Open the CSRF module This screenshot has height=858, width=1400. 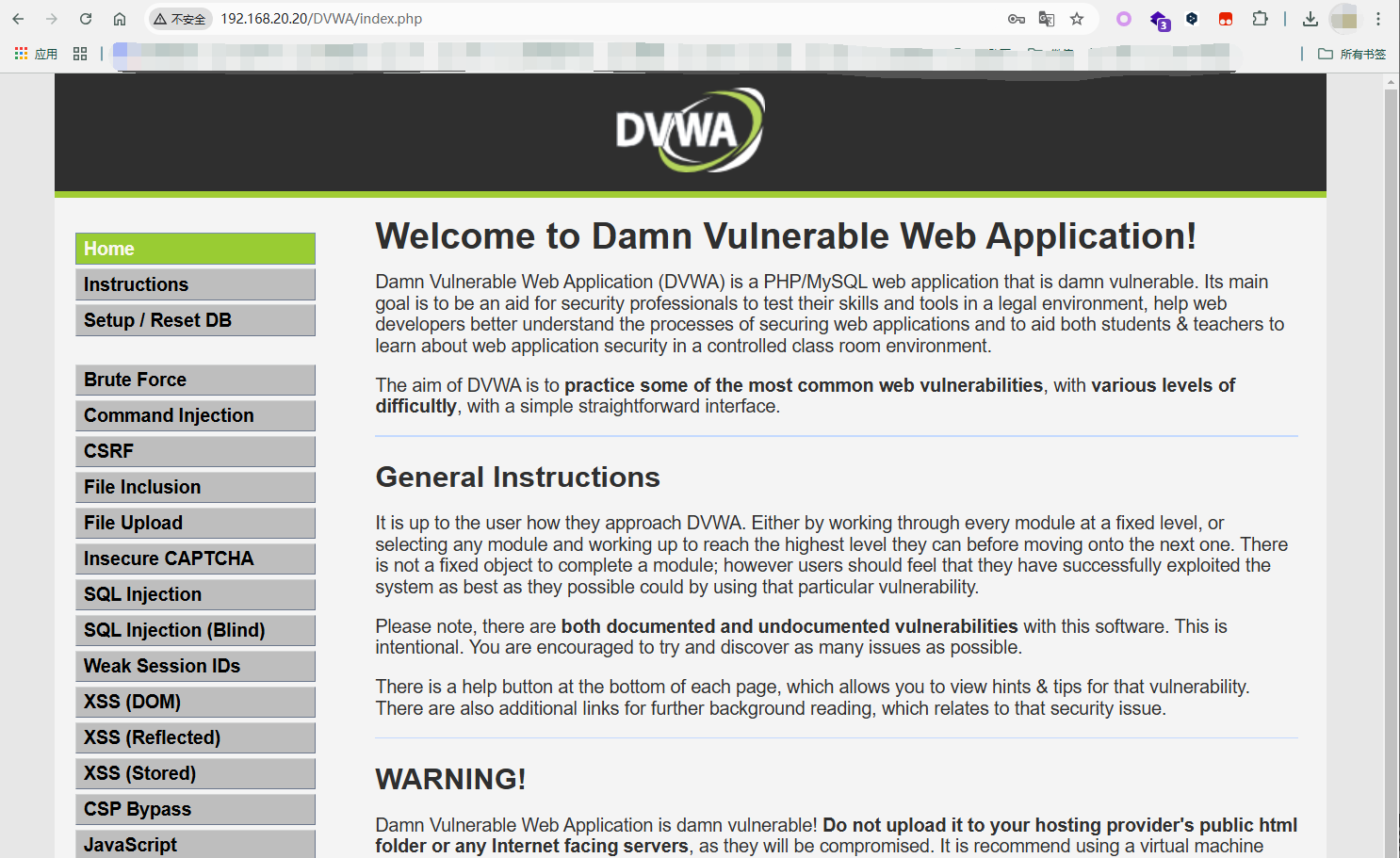195,451
